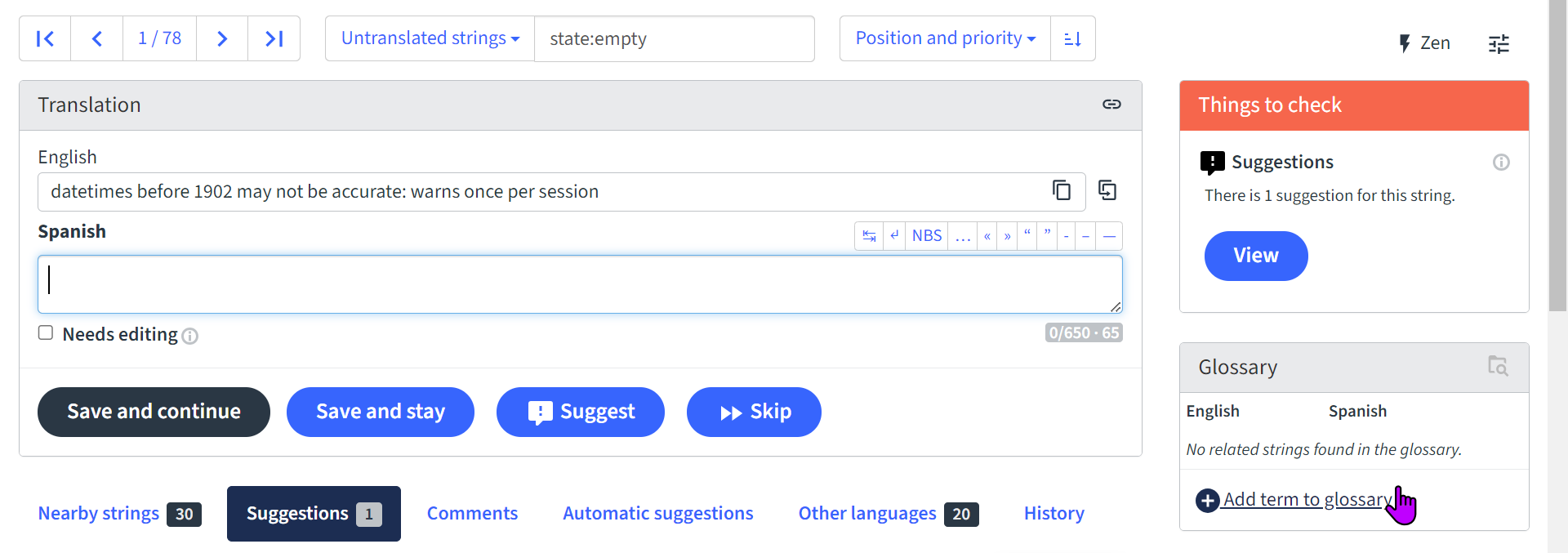Insert an ellipsis special character
Screen dimensions: 1568x553
pyautogui.click(x=963, y=236)
